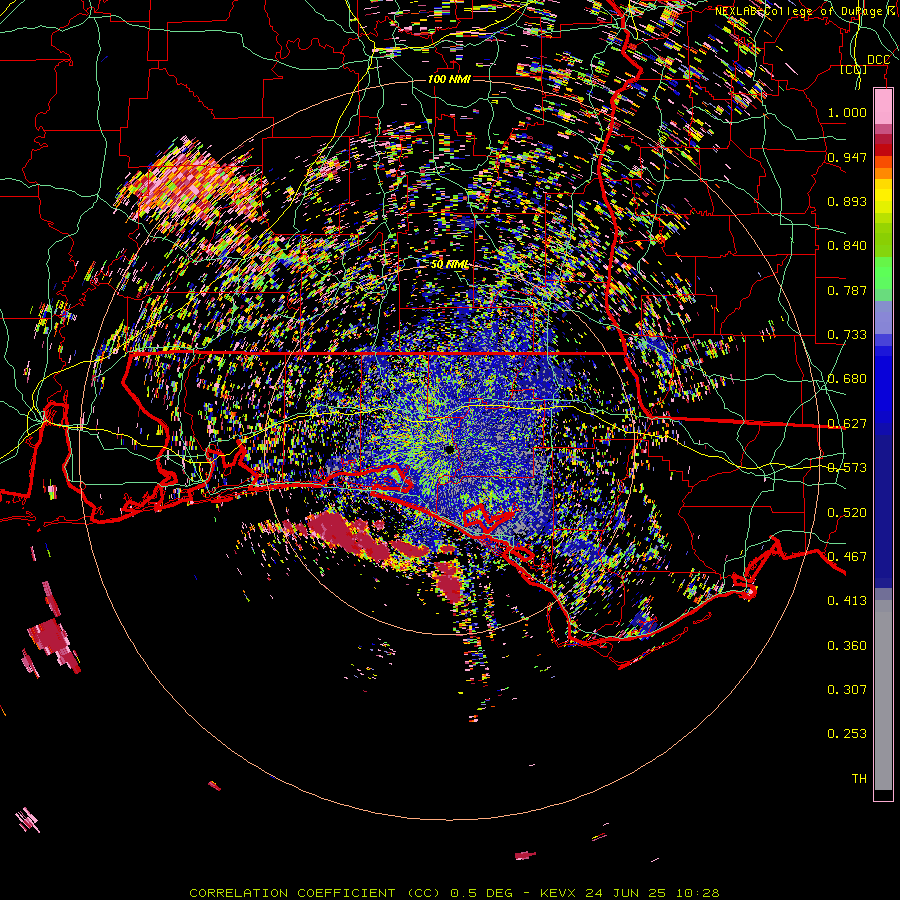Click the black radar site dot at center
The image size is (900, 900).
click(449, 450)
